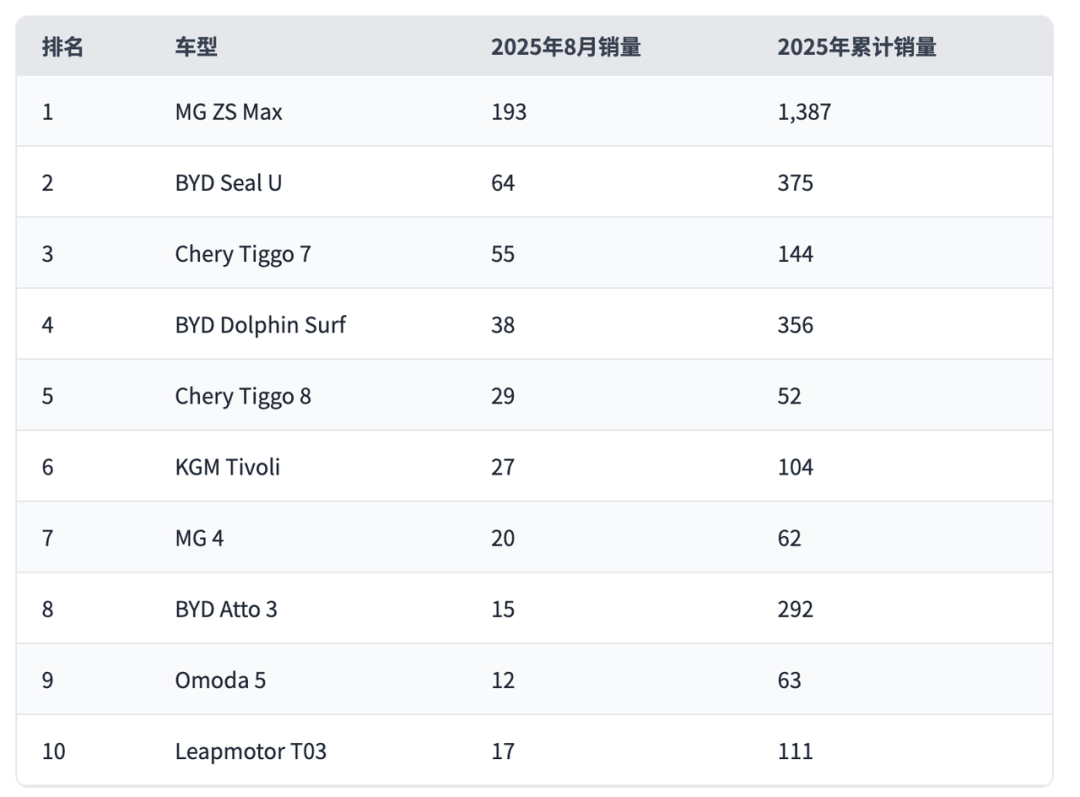Select the 2025年8月销量 column header
Screen dimensions: 1080x797
(565, 47)
